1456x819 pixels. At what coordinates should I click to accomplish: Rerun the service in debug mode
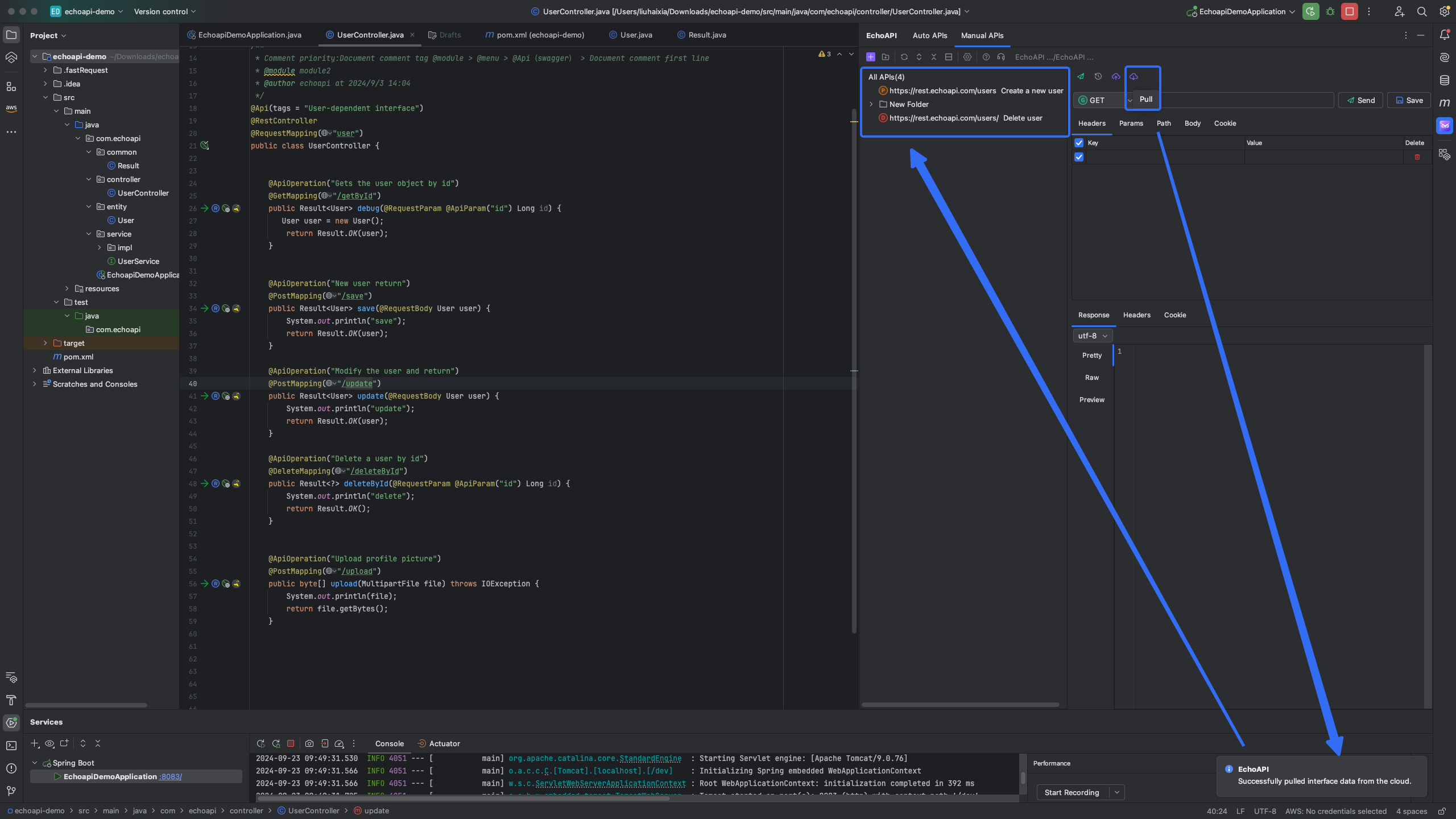pos(276,743)
